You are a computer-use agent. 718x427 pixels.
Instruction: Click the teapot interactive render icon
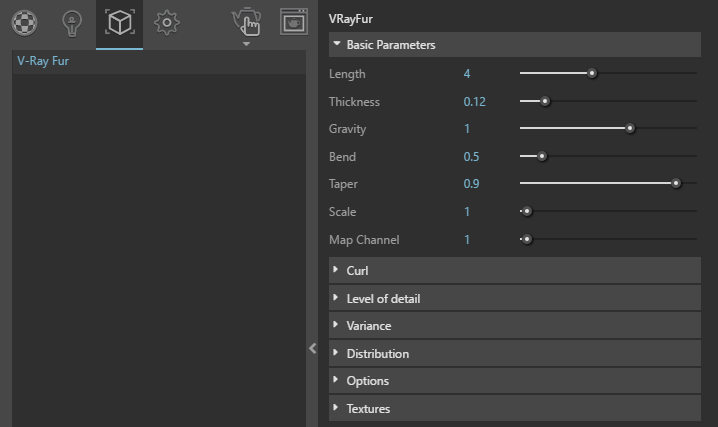[x=246, y=22]
